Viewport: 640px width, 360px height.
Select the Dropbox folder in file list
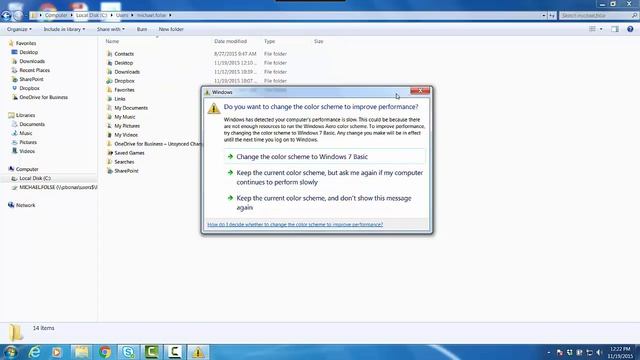pos(124,81)
